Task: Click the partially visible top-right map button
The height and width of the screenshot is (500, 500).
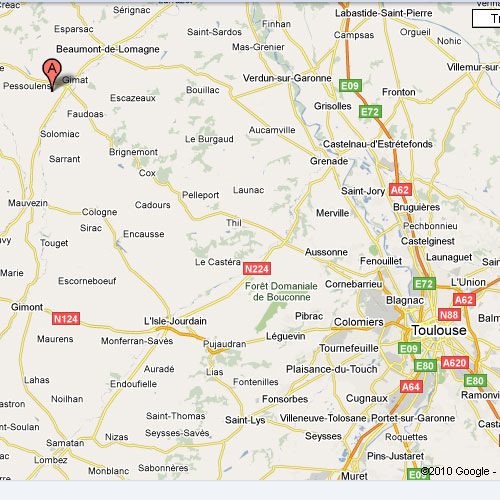Action: coord(486,19)
